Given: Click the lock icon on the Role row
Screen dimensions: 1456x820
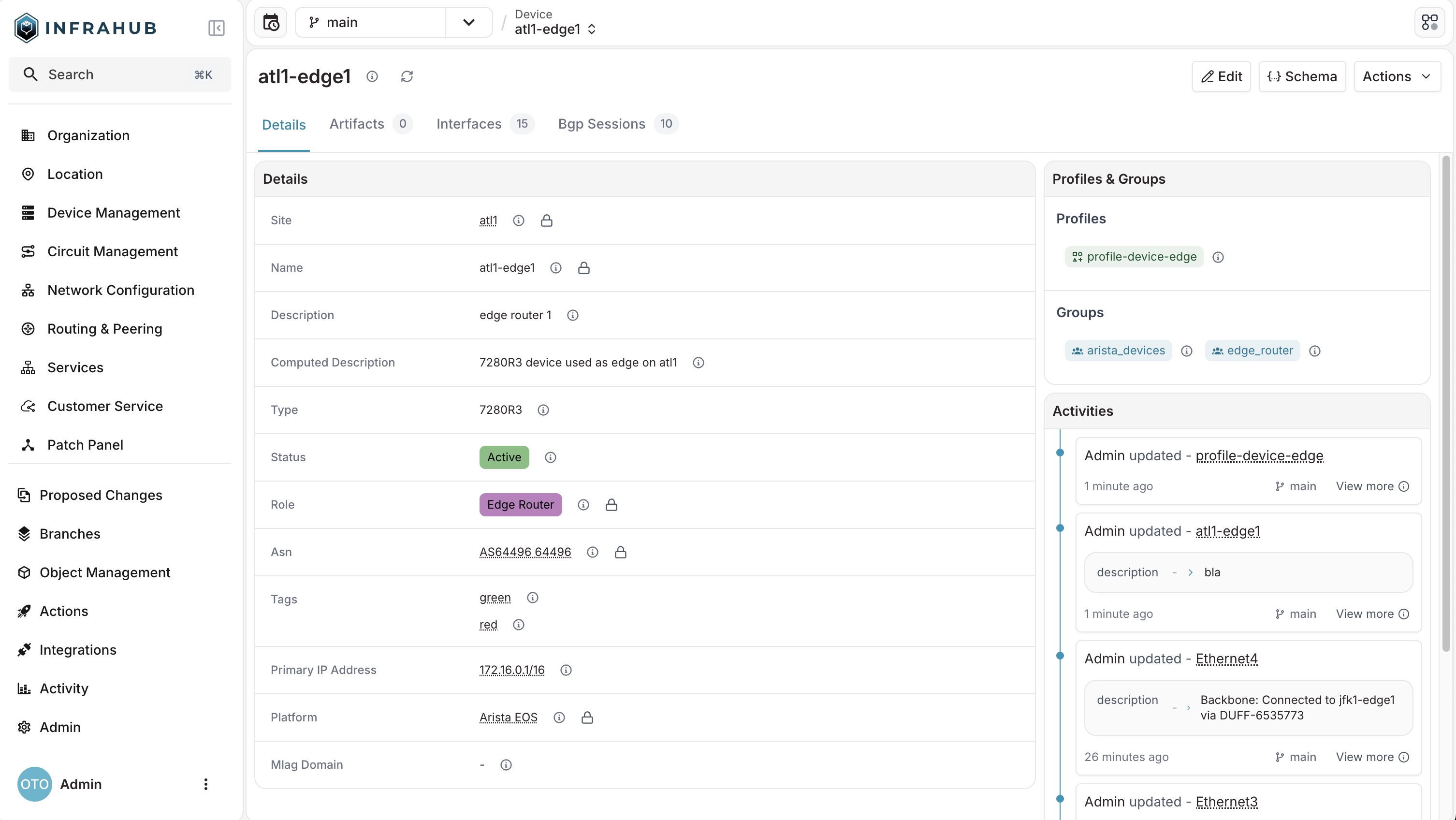Looking at the screenshot, I should pos(611,504).
